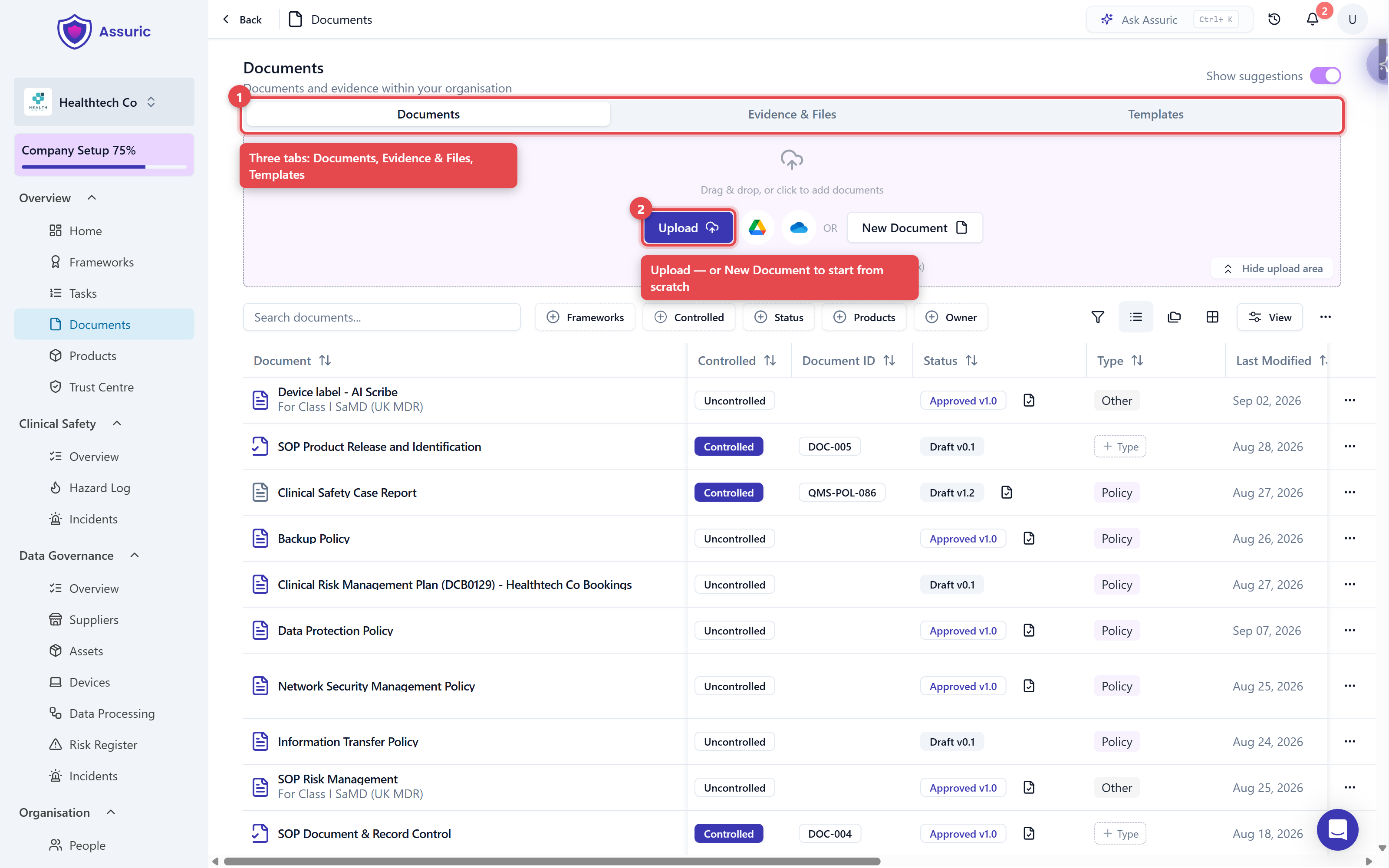Screen dimensions: 1389x868
Task: Open the user avatar menu
Action: [1352, 20]
